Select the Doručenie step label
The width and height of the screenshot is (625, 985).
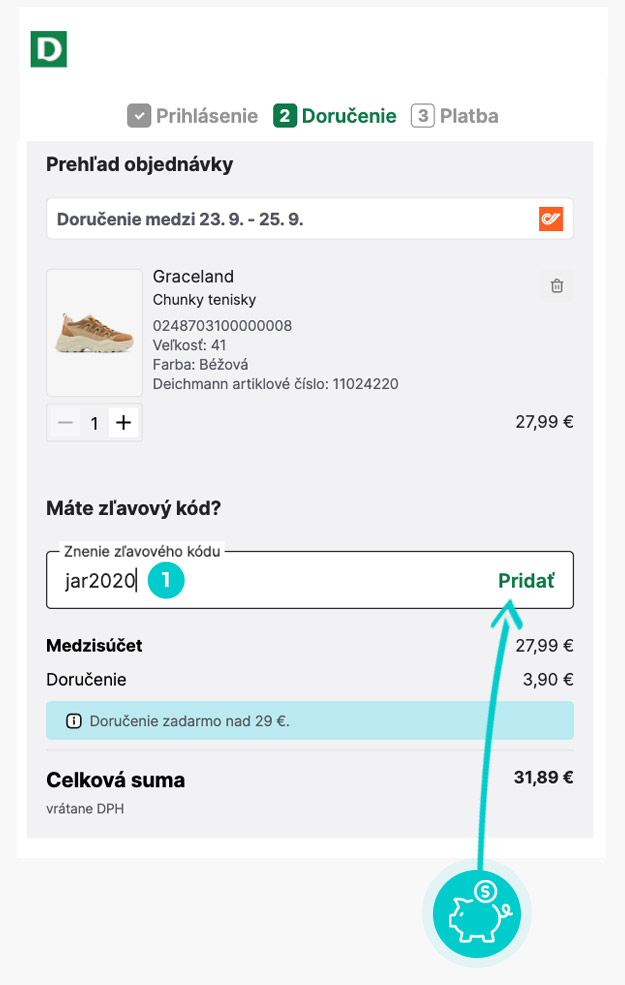click(348, 116)
